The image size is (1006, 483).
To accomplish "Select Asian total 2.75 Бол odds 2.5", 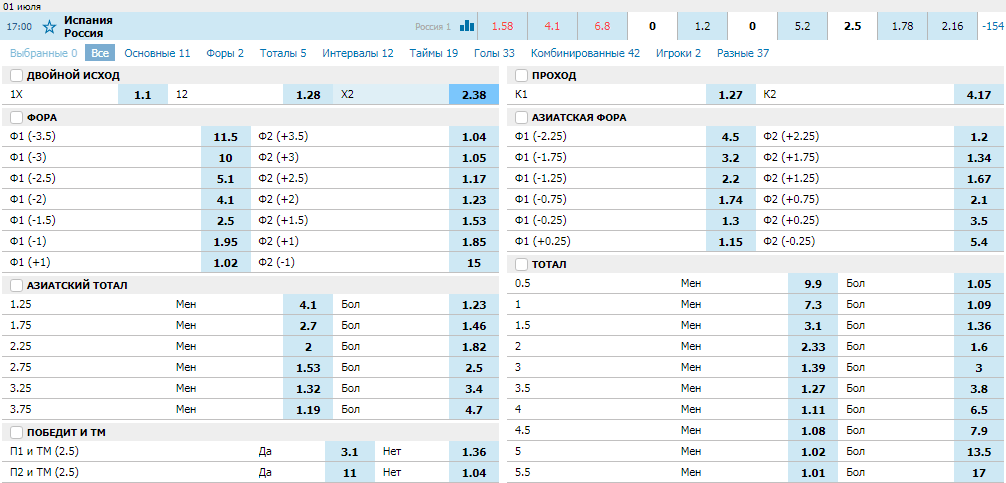I will tap(474, 368).
